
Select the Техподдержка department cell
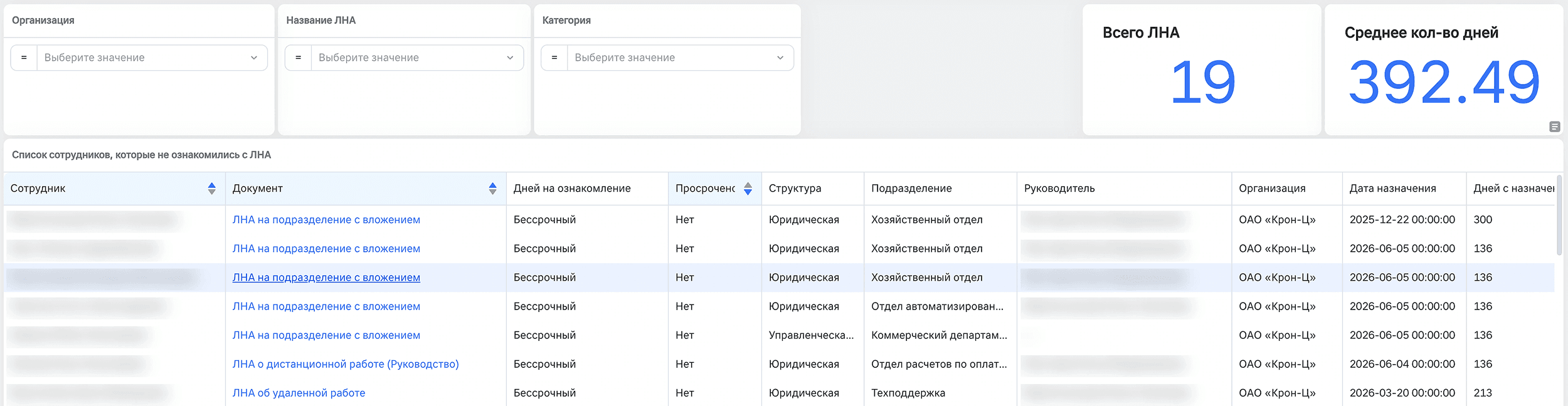pyautogui.click(x=940, y=393)
